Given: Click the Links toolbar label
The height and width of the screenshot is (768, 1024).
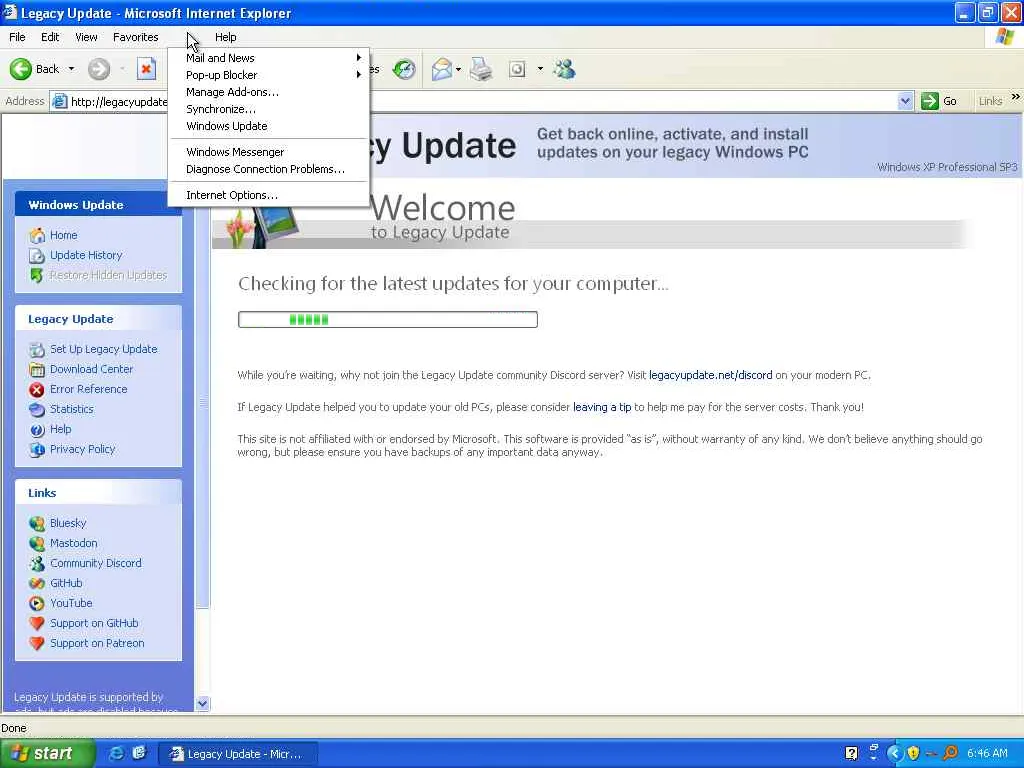Looking at the screenshot, I should (x=990, y=101).
